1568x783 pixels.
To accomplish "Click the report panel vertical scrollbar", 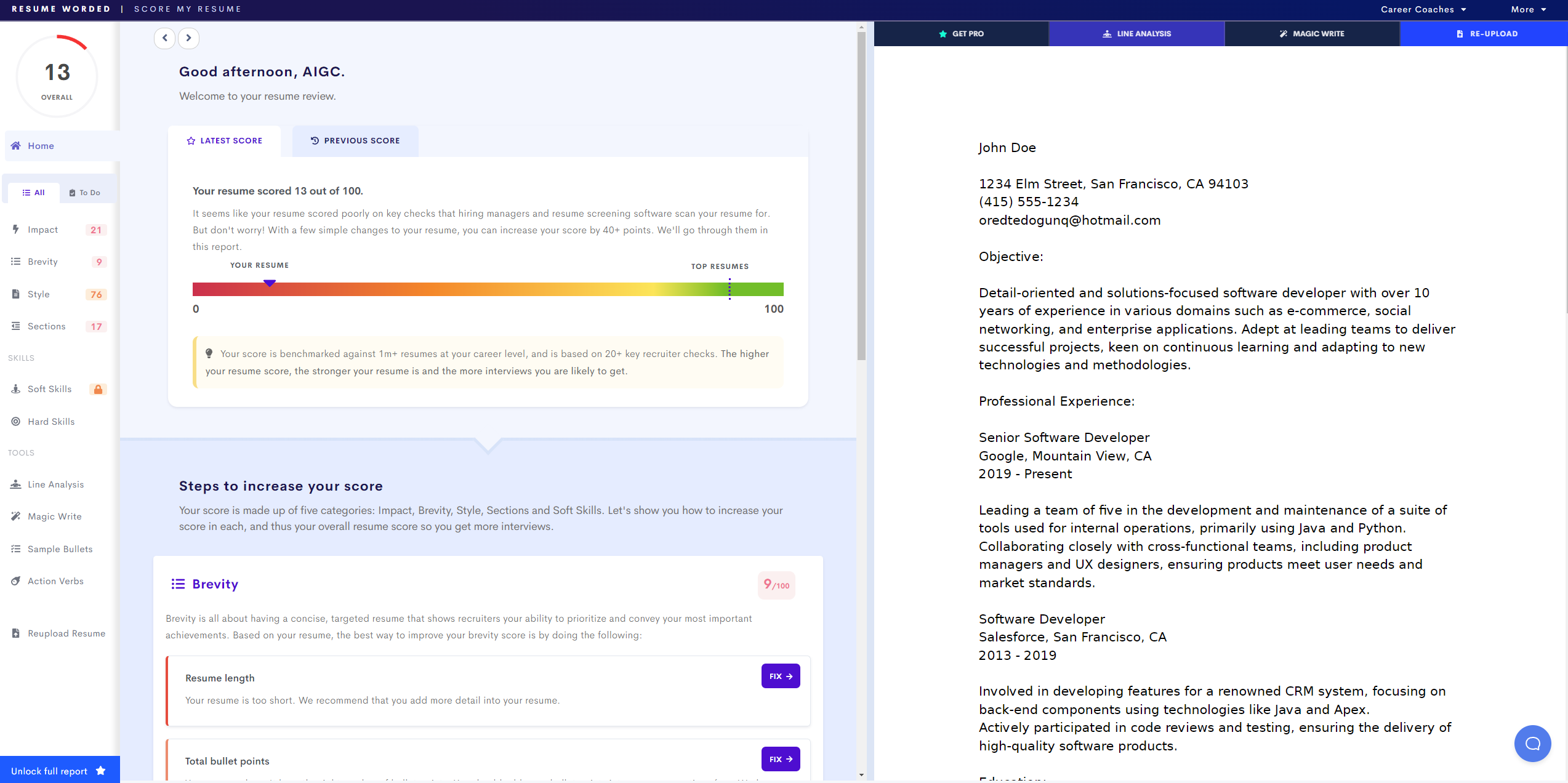I will point(861,197).
